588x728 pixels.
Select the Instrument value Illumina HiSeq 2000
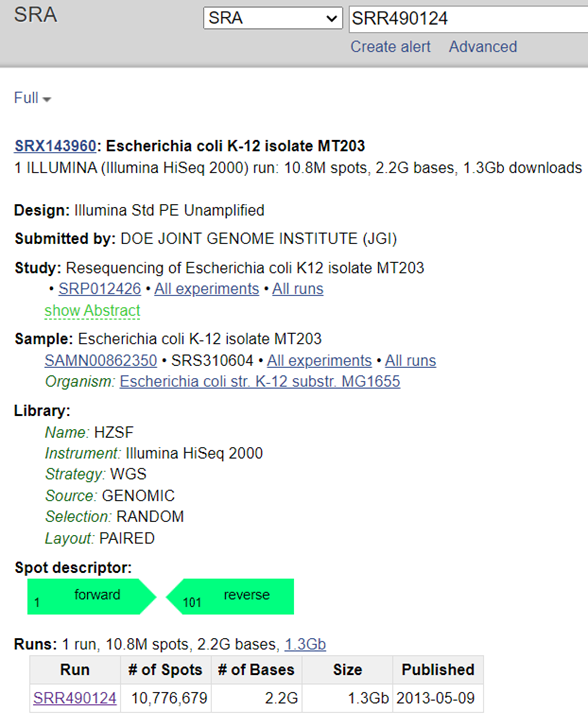(194, 453)
